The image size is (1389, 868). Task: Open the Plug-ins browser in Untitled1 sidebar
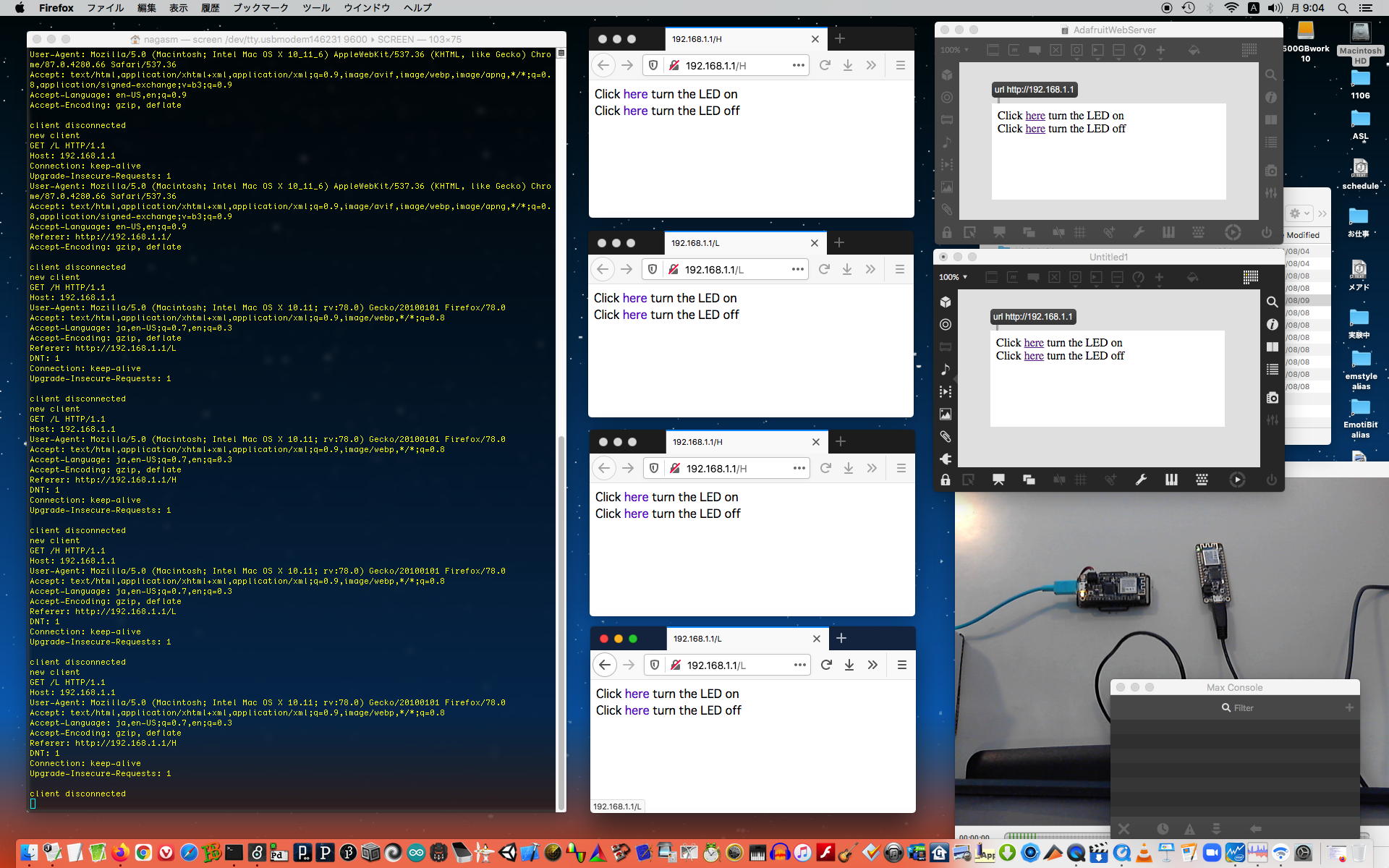point(946,459)
